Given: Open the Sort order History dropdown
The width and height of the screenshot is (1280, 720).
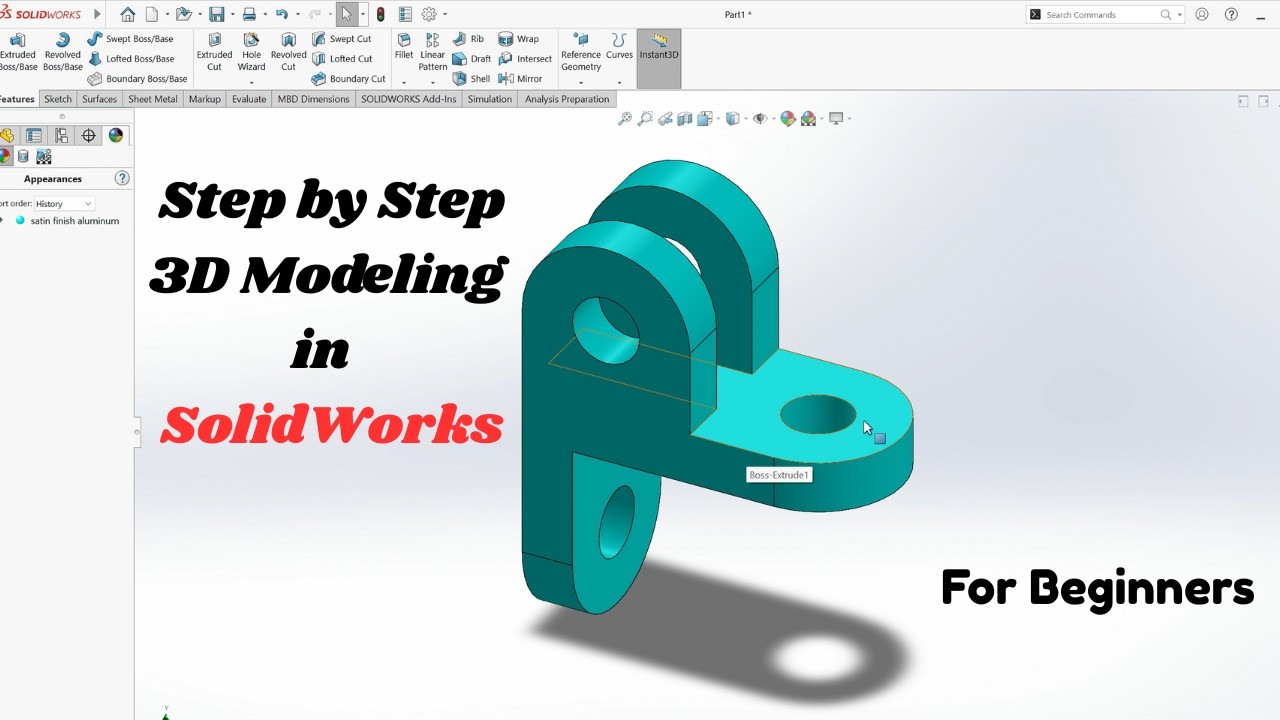Looking at the screenshot, I should (64, 204).
